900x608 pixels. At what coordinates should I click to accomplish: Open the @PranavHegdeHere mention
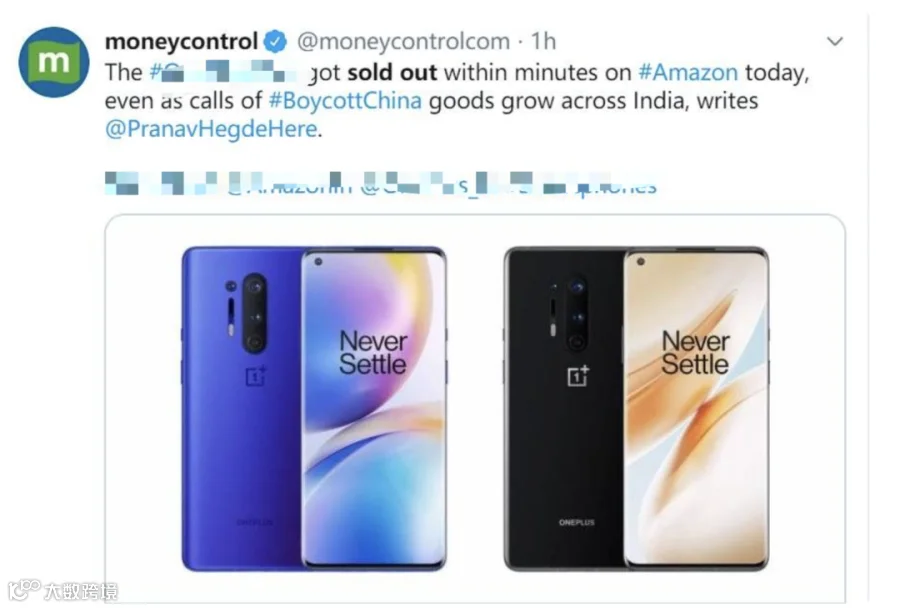tap(211, 129)
